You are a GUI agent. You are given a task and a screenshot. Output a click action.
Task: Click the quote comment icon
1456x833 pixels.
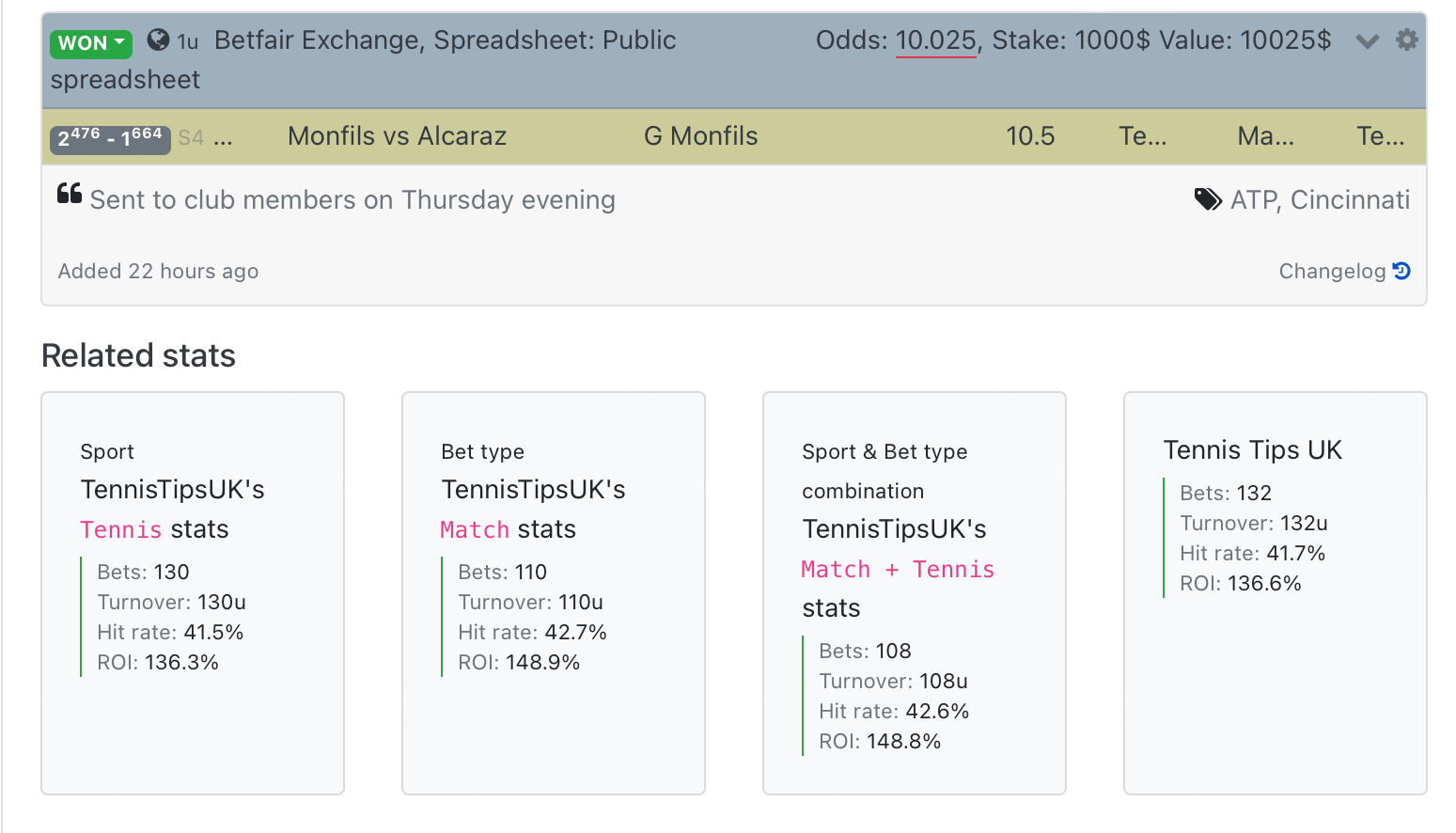point(70,194)
